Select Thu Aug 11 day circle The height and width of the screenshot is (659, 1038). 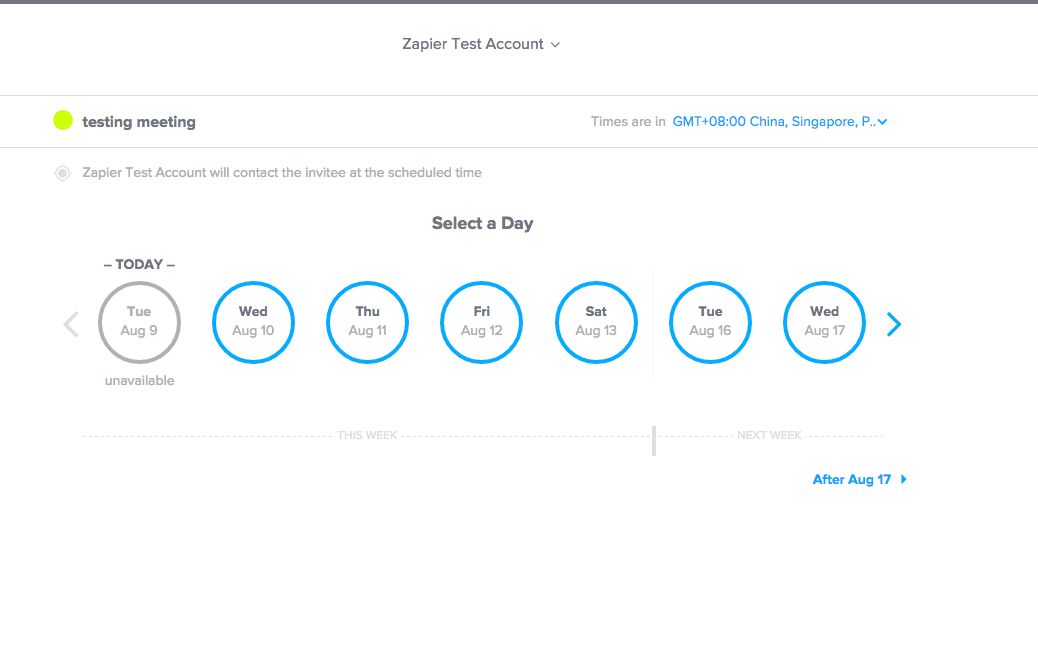pyautogui.click(x=367, y=322)
